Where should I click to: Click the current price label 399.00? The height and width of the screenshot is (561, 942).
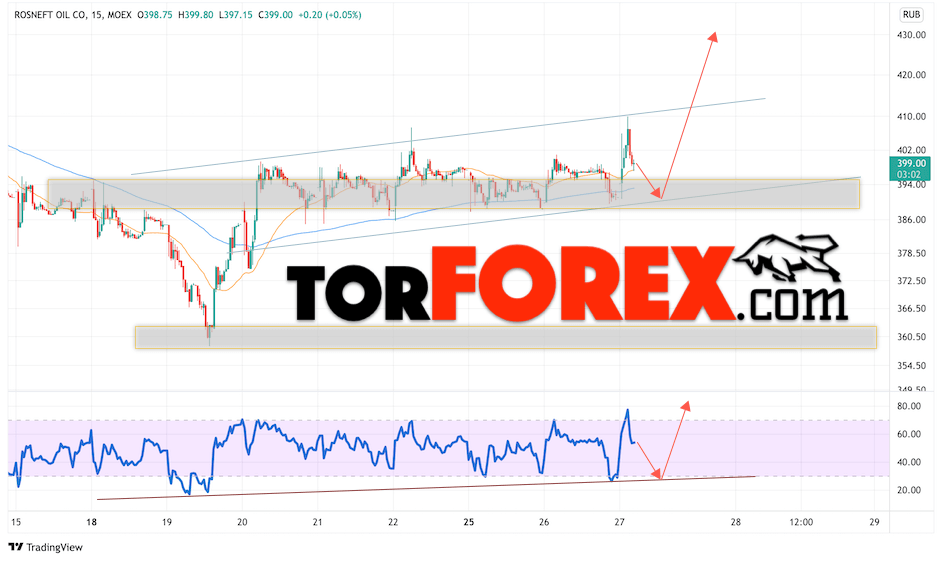click(911, 163)
